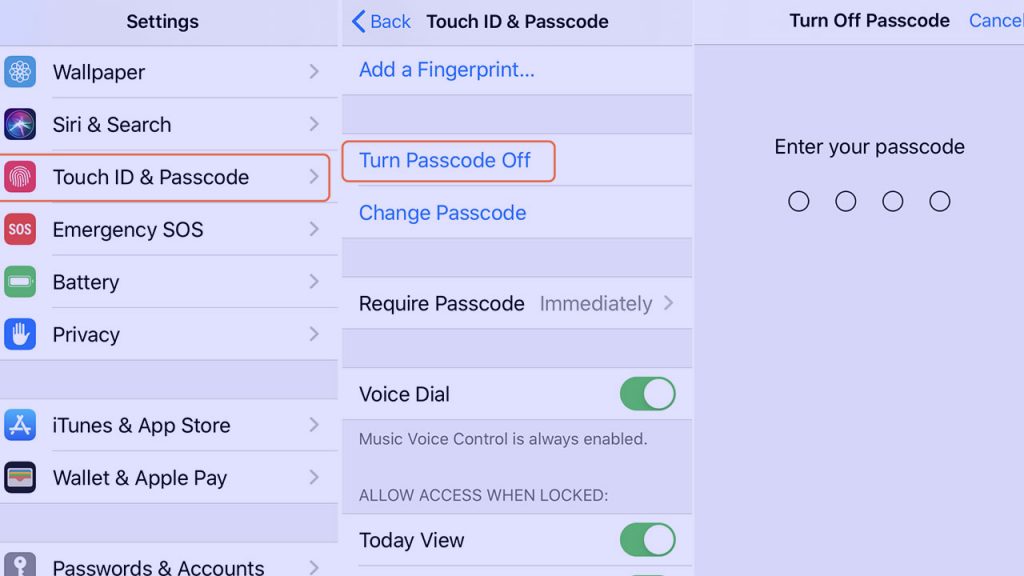Image resolution: width=1024 pixels, height=576 pixels.
Task: Tap the Wallpaper flower icon
Action: coord(20,72)
